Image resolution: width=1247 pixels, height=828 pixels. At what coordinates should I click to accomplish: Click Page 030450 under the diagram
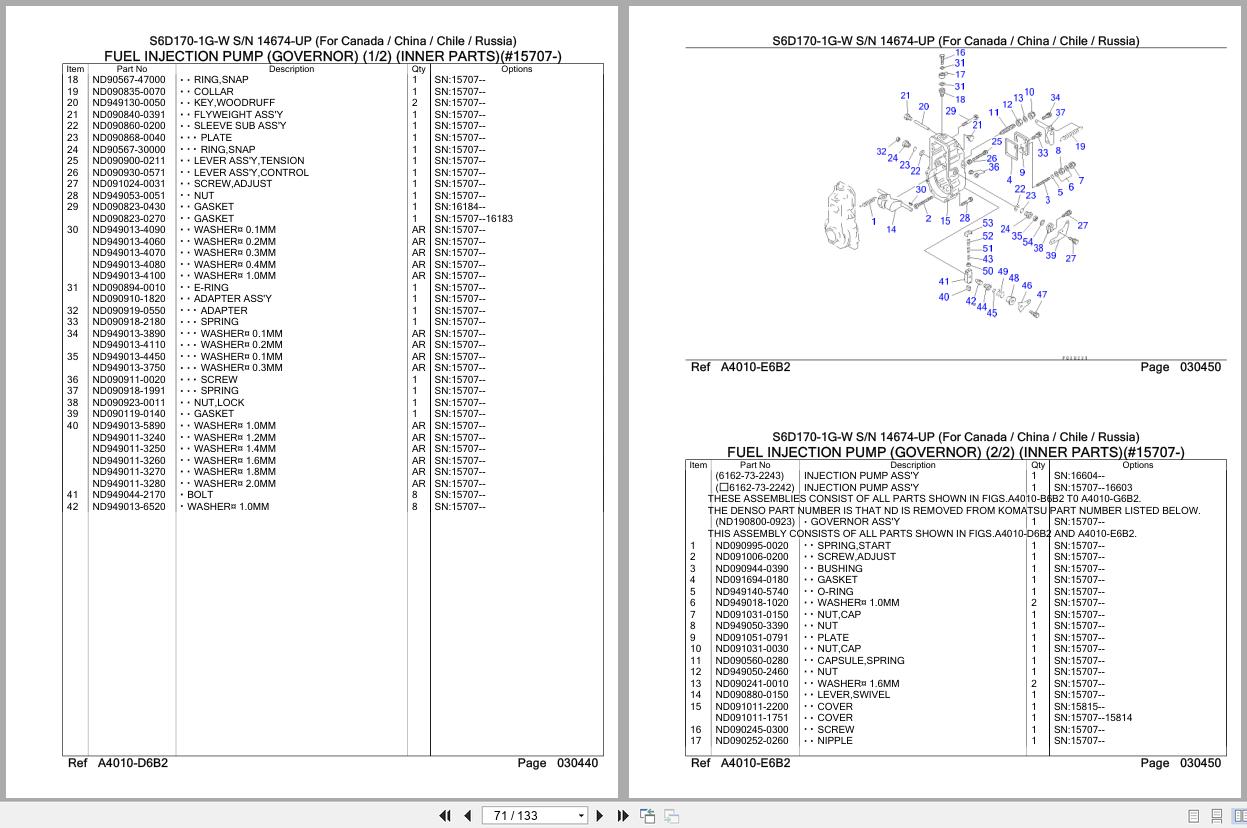pyautogui.click(x=1180, y=367)
